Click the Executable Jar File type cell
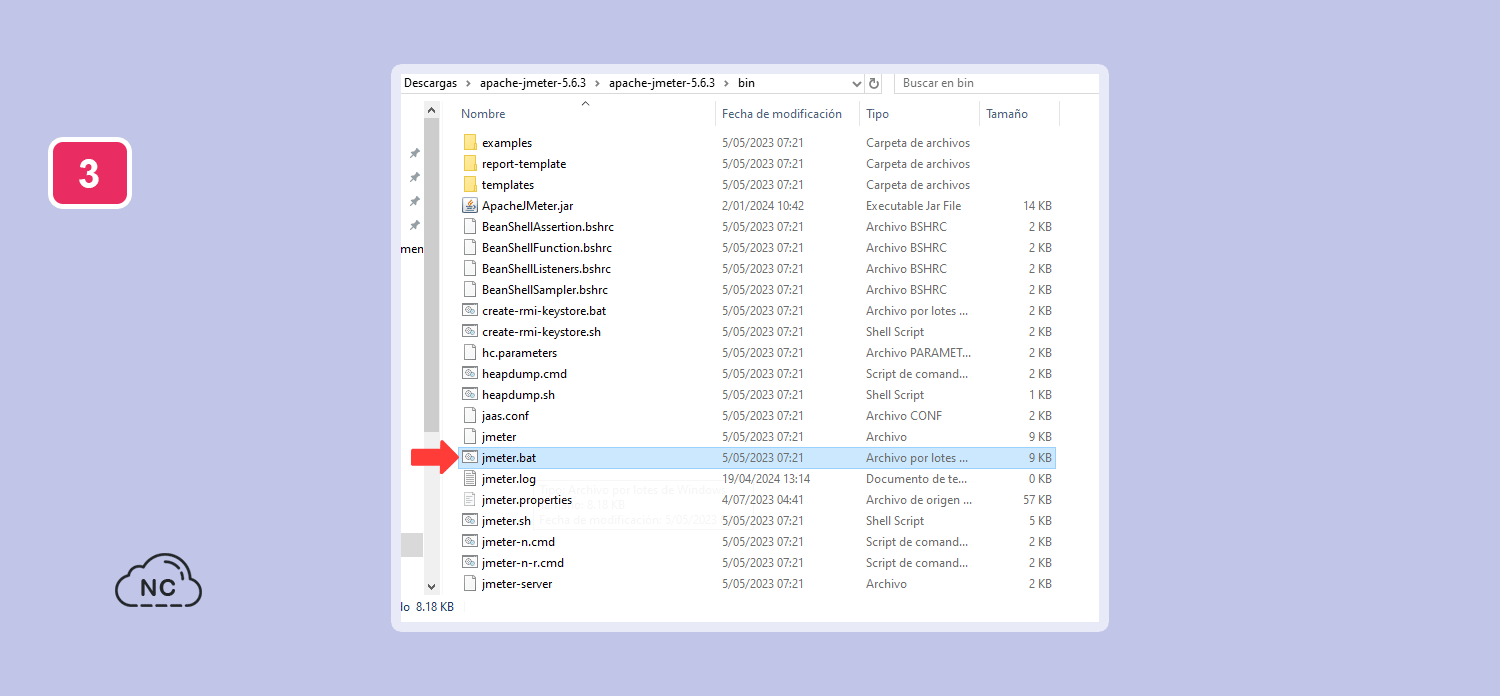This screenshot has height=696, width=1500. [913, 205]
